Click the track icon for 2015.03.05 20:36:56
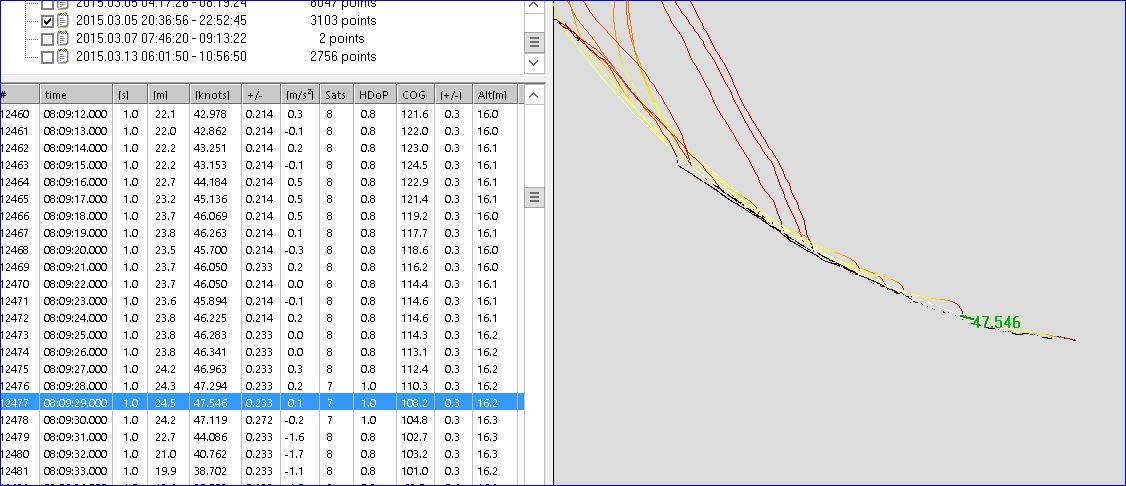Image resolution: width=1126 pixels, height=486 pixels. pyautogui.click(x=63, y=20)
